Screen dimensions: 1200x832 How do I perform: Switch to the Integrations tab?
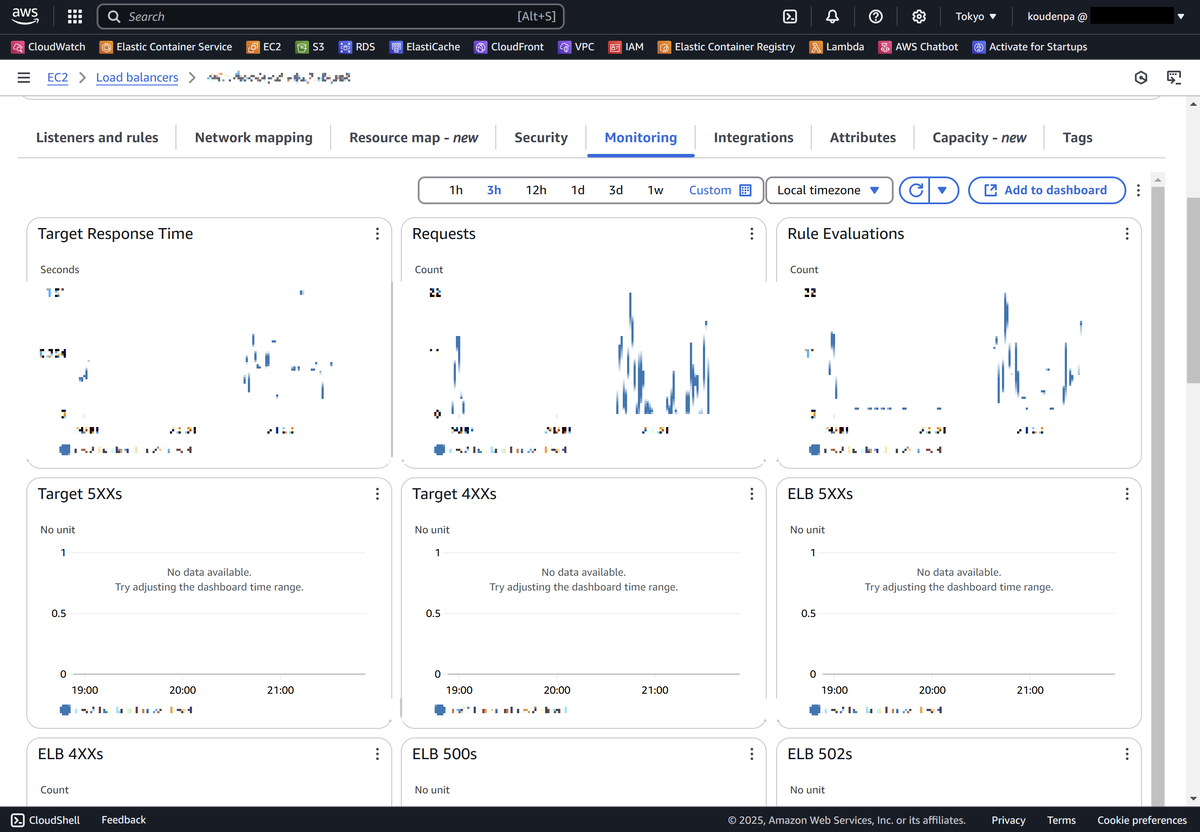(755, 137)
